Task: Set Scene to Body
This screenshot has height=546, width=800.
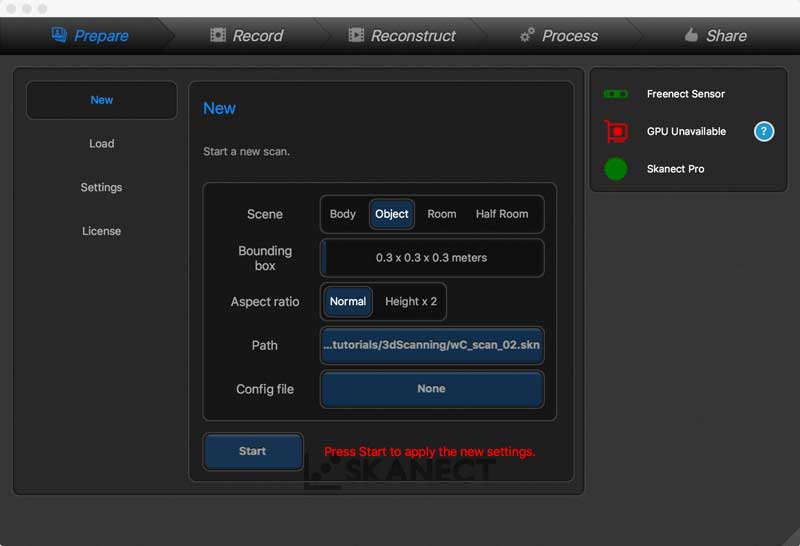Action: pos(342,214)
